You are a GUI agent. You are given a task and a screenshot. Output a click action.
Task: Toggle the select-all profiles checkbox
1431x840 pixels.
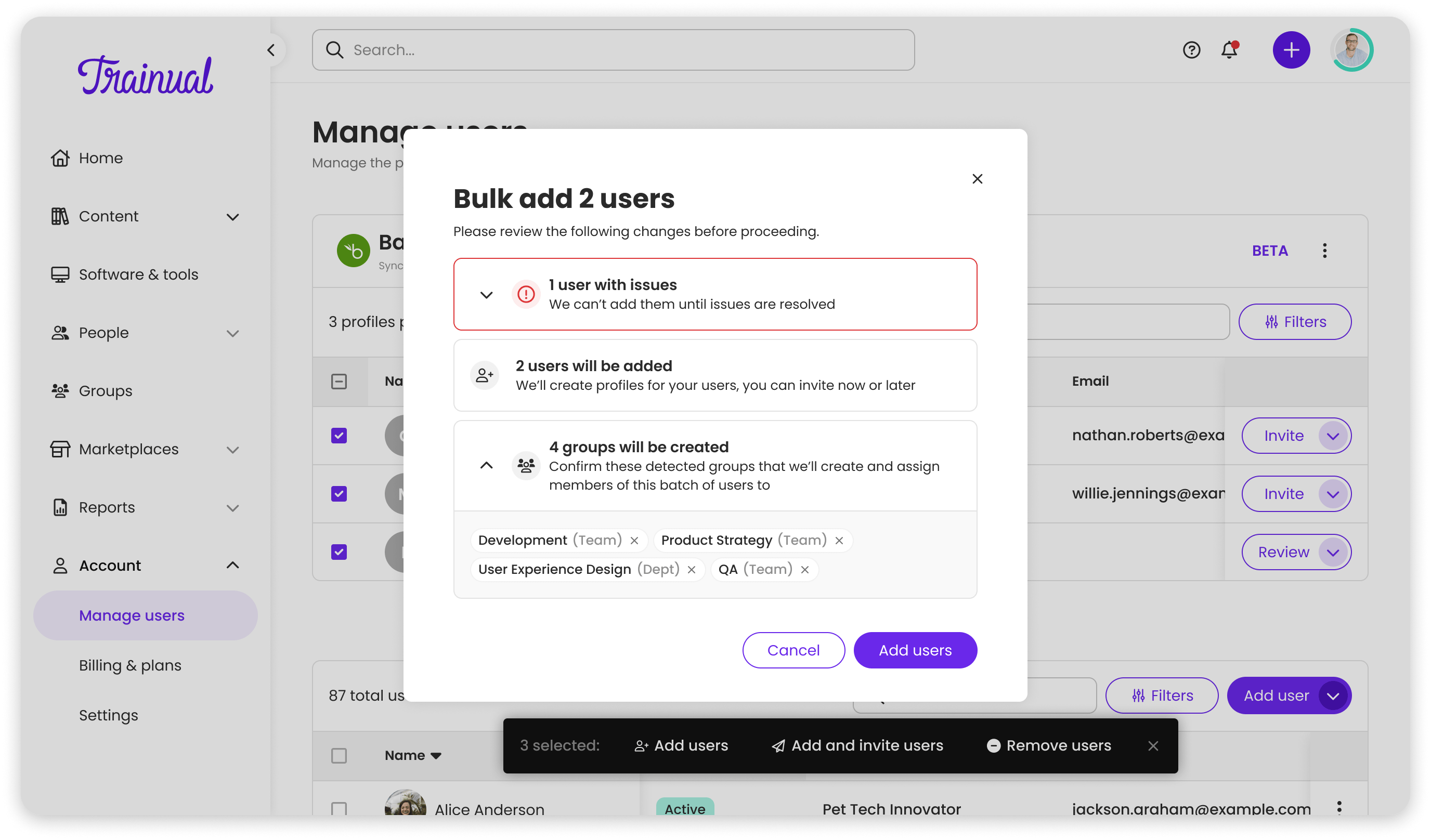[339, 381]
